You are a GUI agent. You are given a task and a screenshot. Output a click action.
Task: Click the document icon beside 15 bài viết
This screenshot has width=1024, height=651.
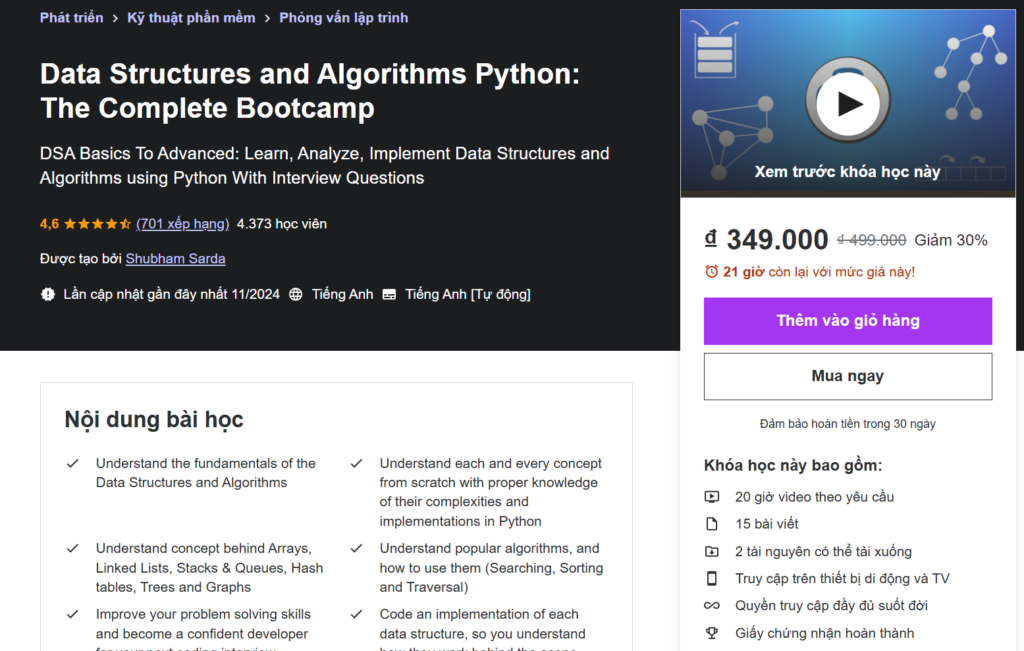pos(712,524)
